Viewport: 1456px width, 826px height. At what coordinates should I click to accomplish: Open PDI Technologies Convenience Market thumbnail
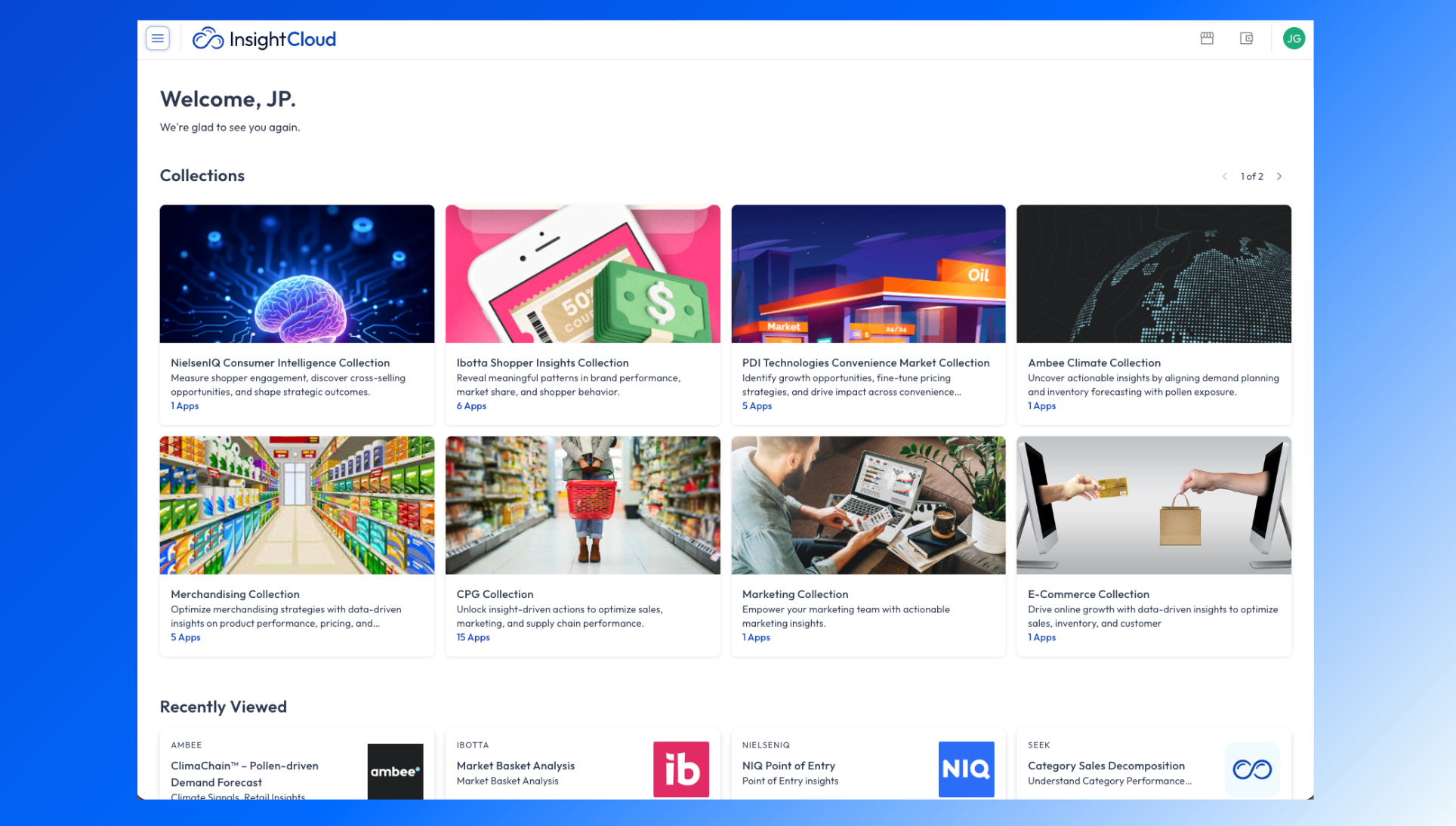pyautogui.click(x=868, y=274)
